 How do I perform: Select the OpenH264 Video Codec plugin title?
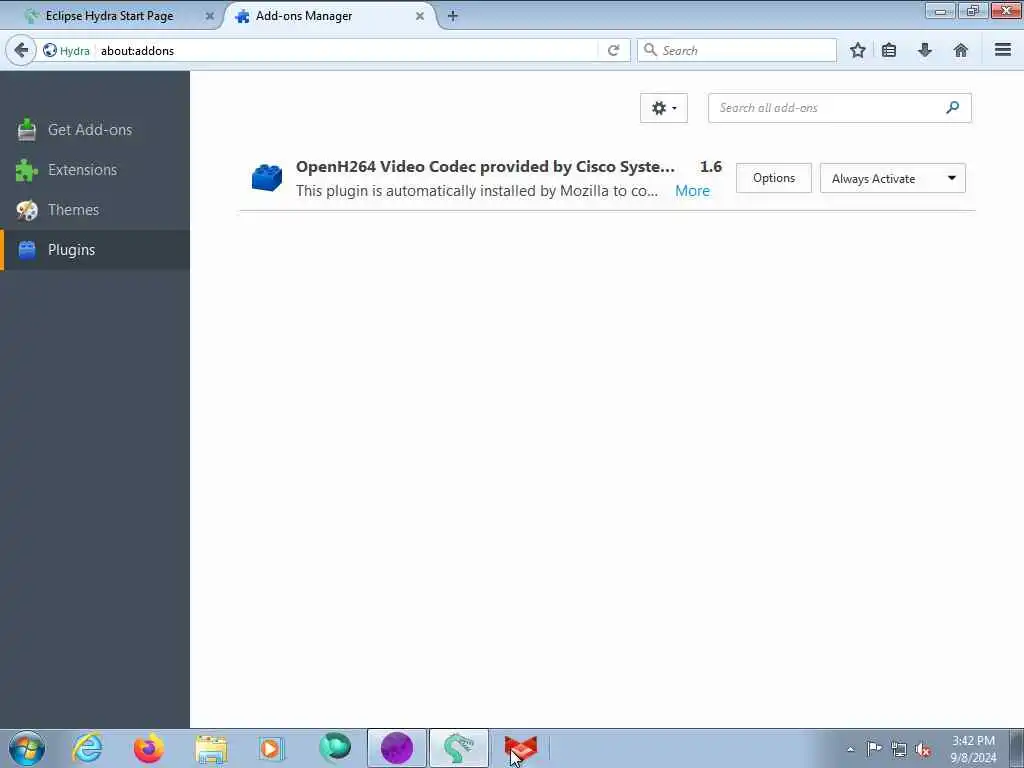[x=485, y=167]
